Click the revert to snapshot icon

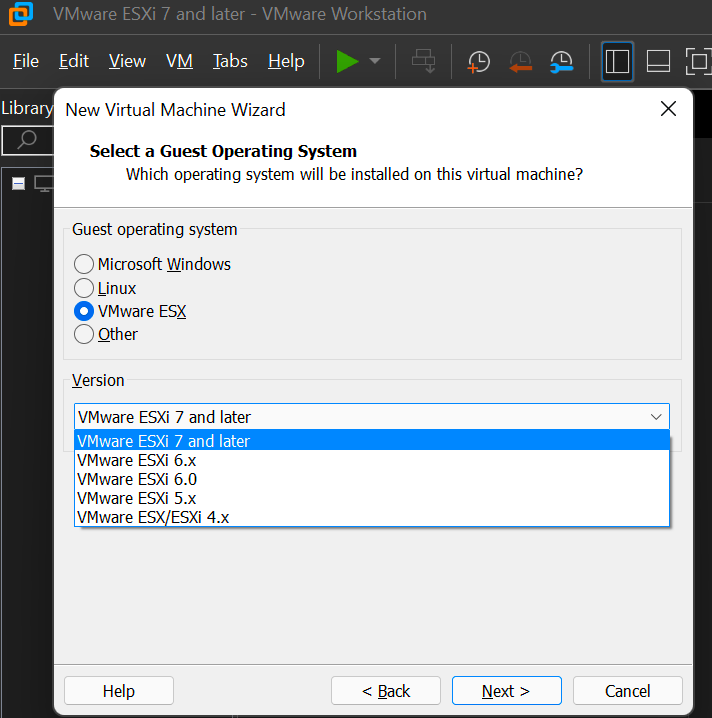[521, 61]
